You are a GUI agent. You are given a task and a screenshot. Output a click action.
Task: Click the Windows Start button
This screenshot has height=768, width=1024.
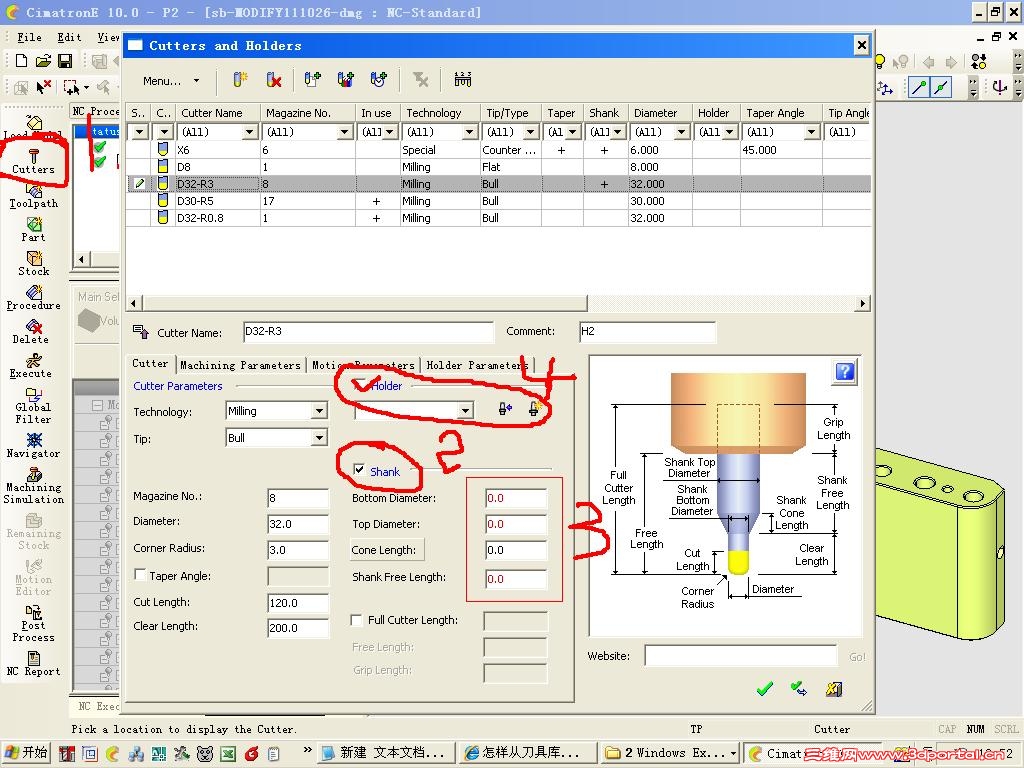27,752
